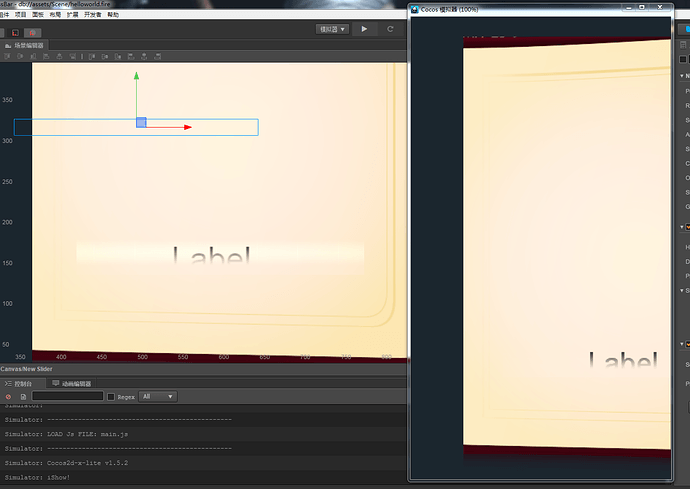Run the preview with the play button
This screenshot has width=690, height=489.
pos(364,29)
